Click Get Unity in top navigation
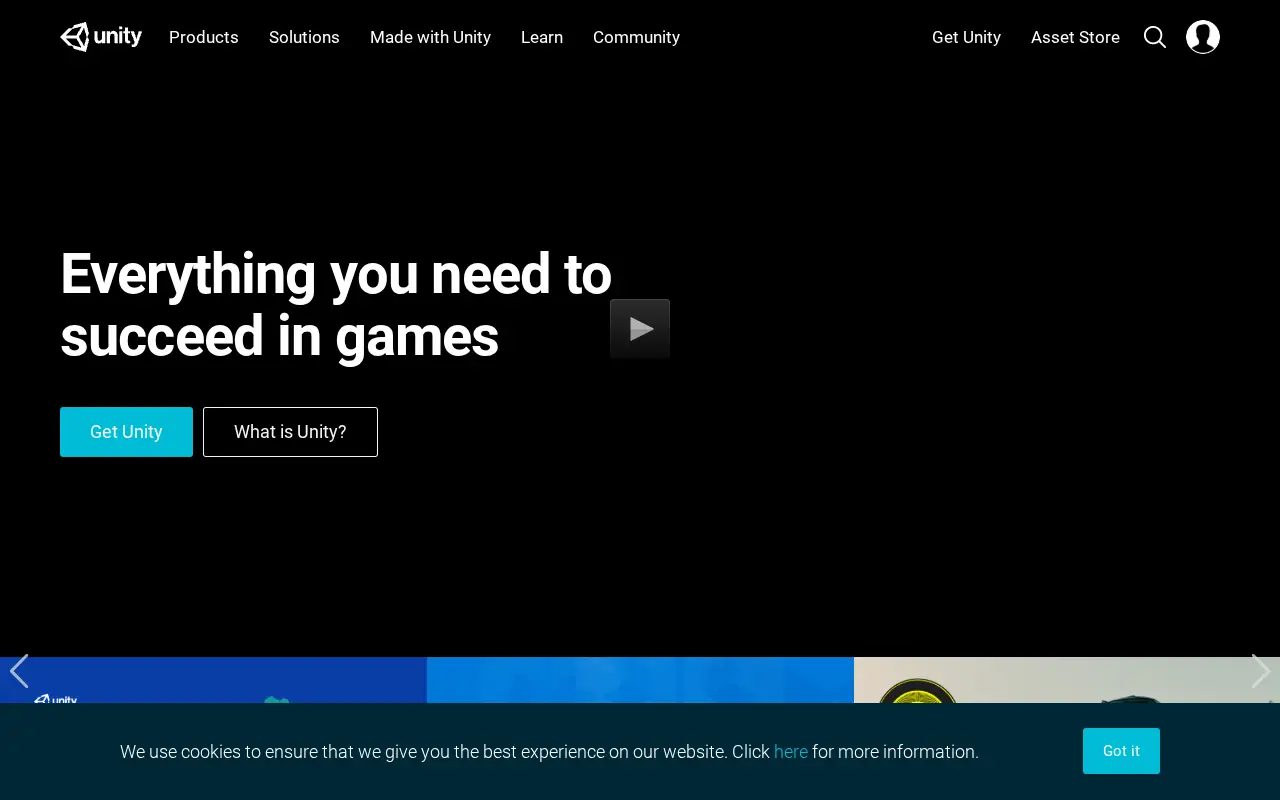This screenshot has height=800, width=1280. click(966, 37)
